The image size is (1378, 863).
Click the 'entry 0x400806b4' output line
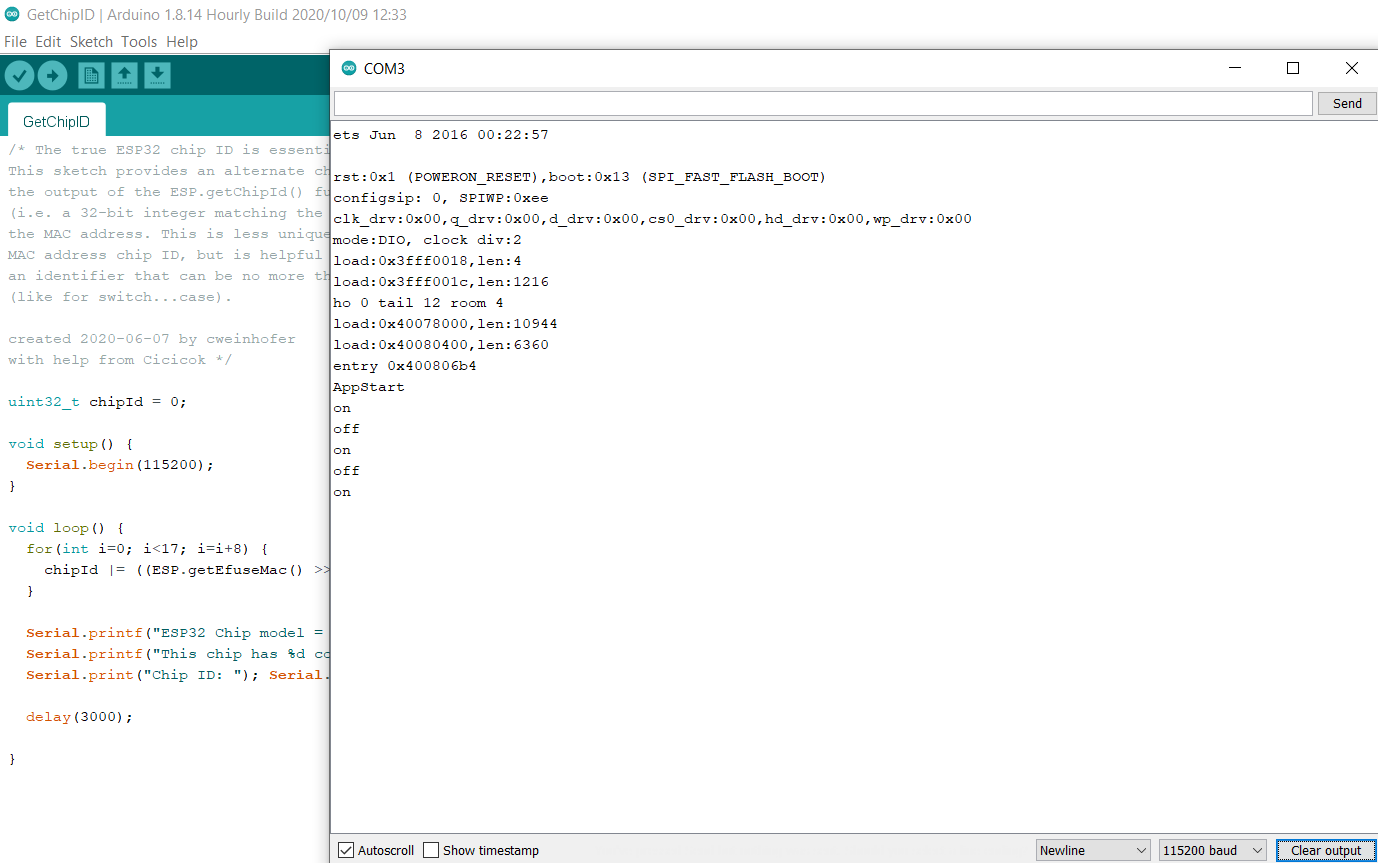coord(405,366)
